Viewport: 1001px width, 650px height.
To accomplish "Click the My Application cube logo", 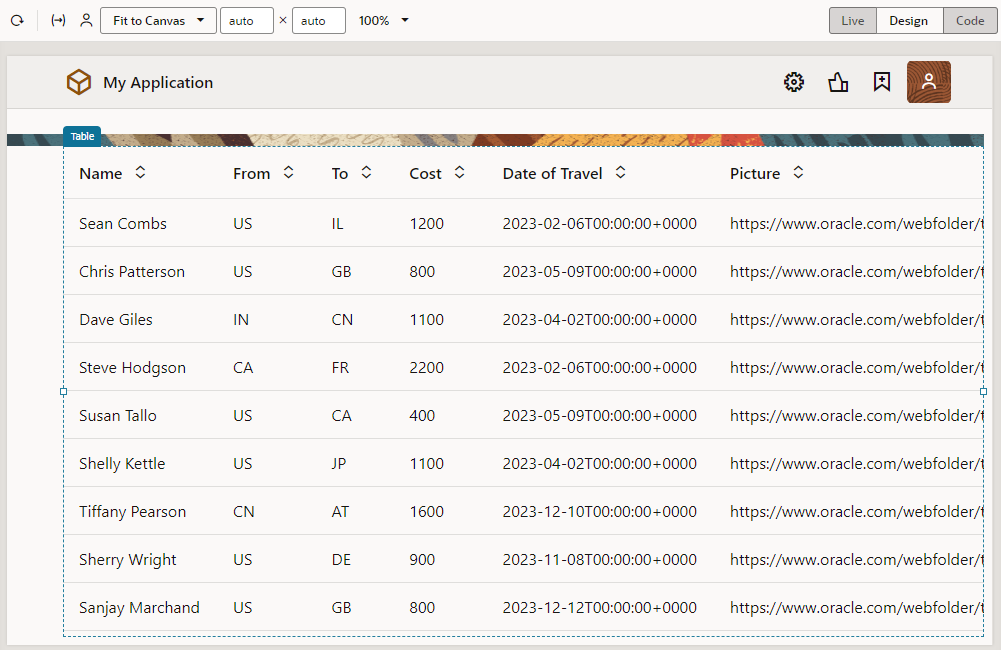I will click(x=79, y=82).
